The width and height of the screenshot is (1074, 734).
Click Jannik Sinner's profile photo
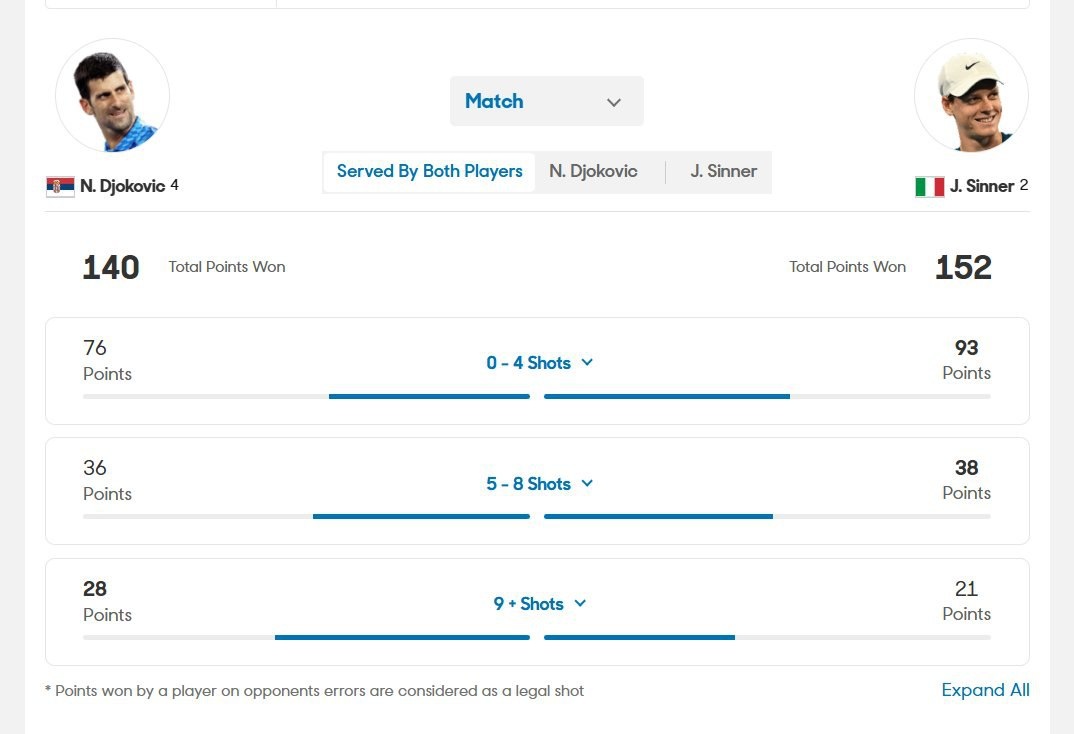(x=971, y=97)
